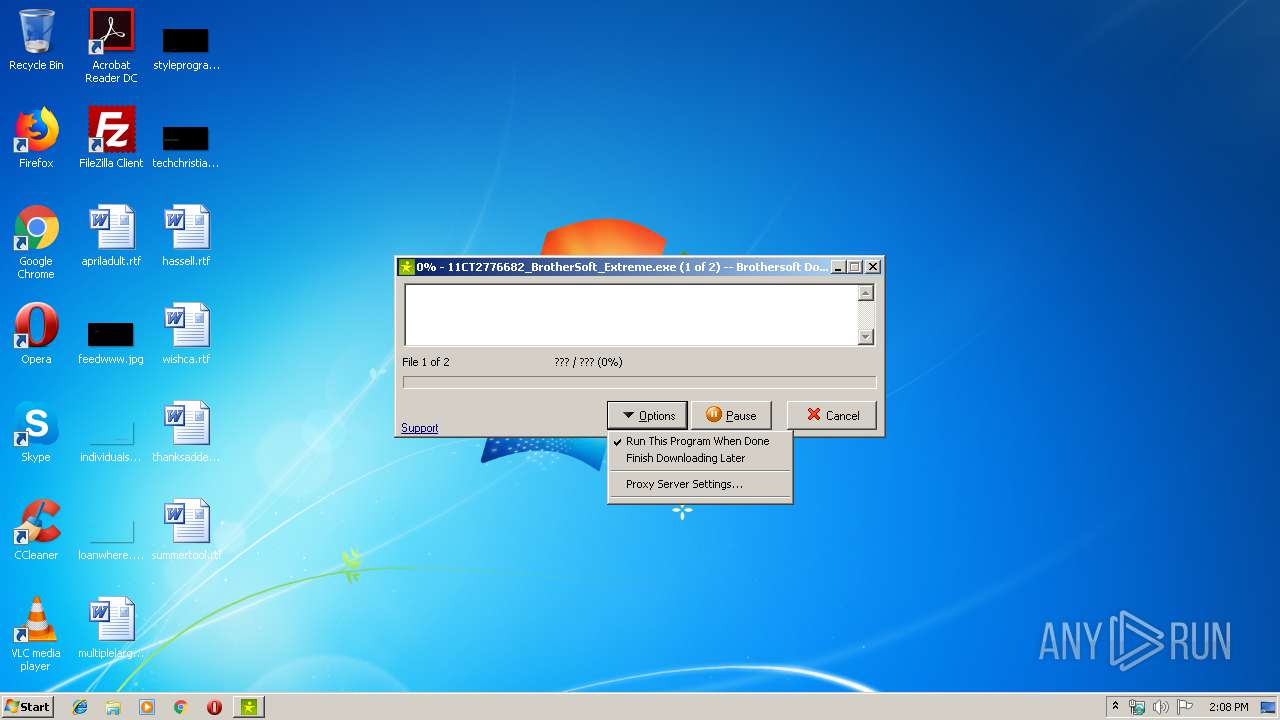1280x720 pixels.
Task: Pause the download
Action: pyautogui.click(x=731, y=415)
